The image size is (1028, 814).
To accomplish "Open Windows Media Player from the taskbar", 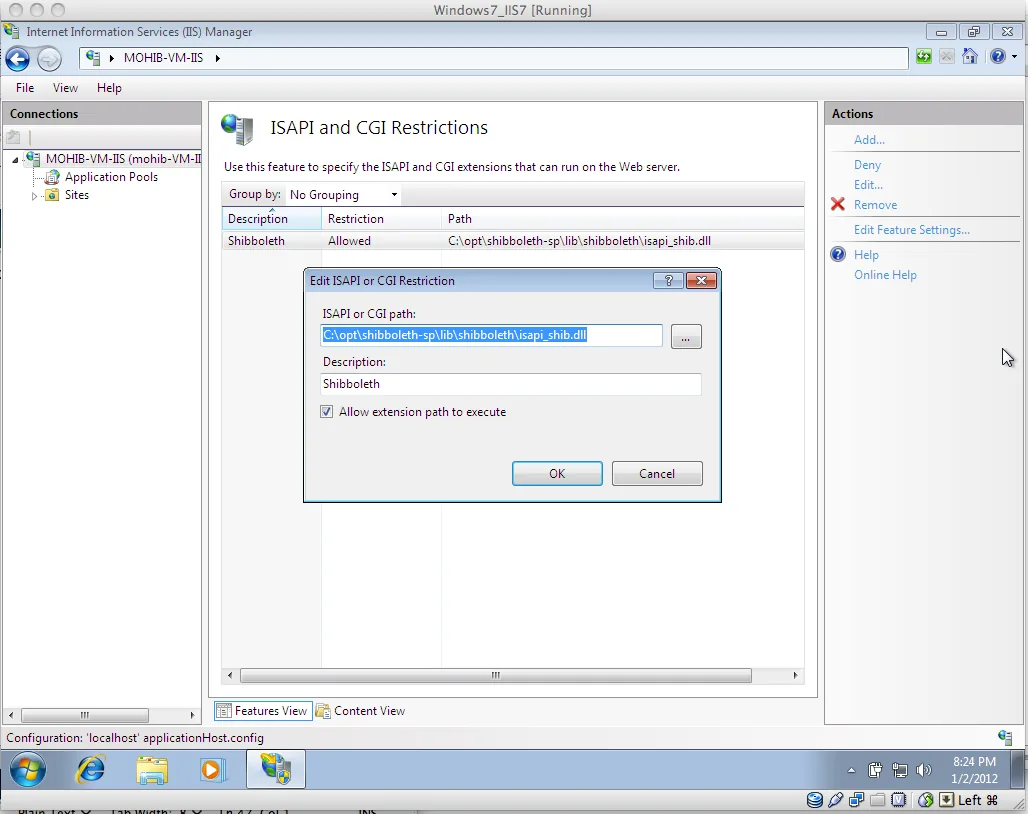I will pyautogui.click(x=212, y=769).
